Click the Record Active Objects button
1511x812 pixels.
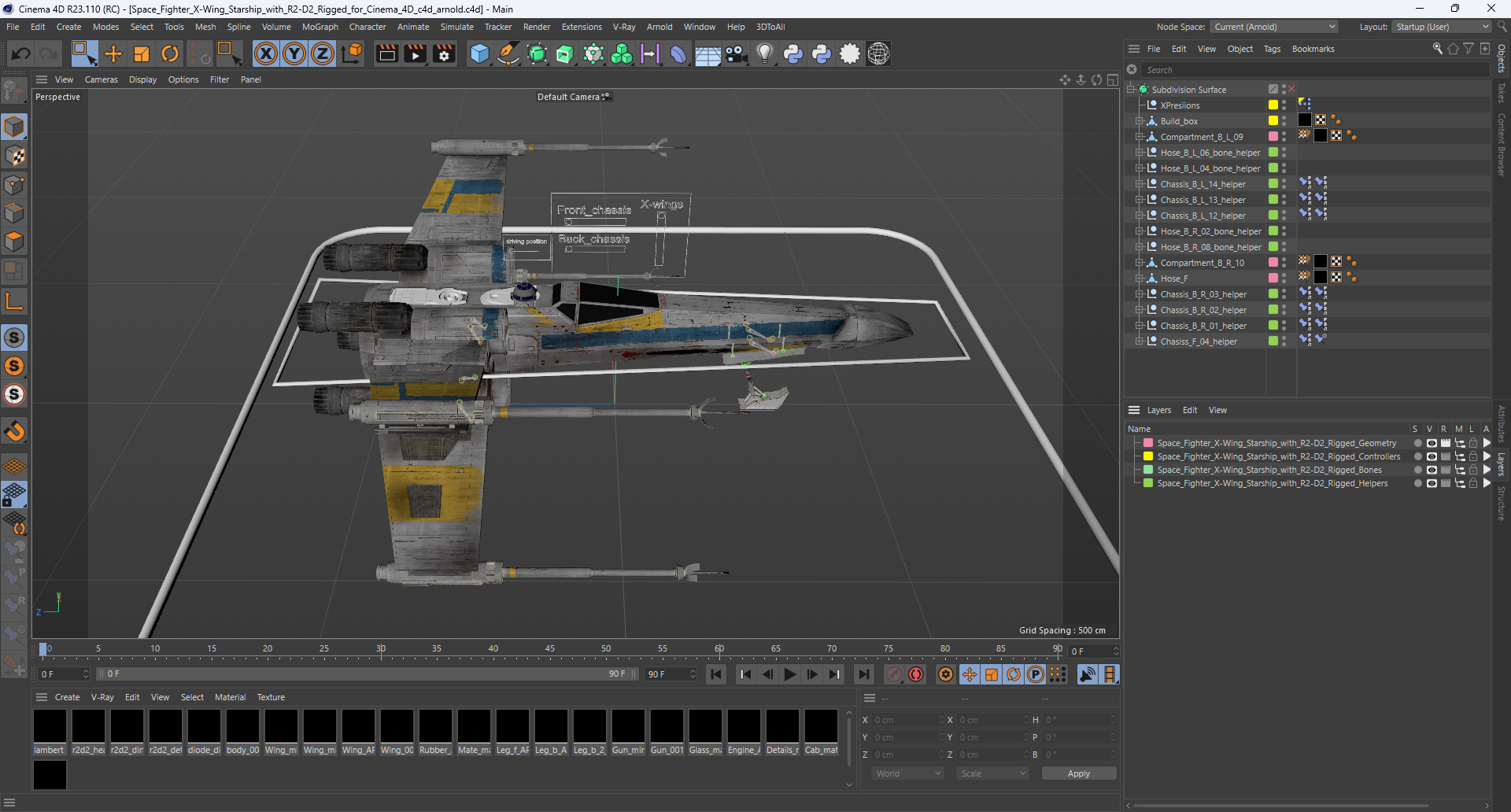894,674
